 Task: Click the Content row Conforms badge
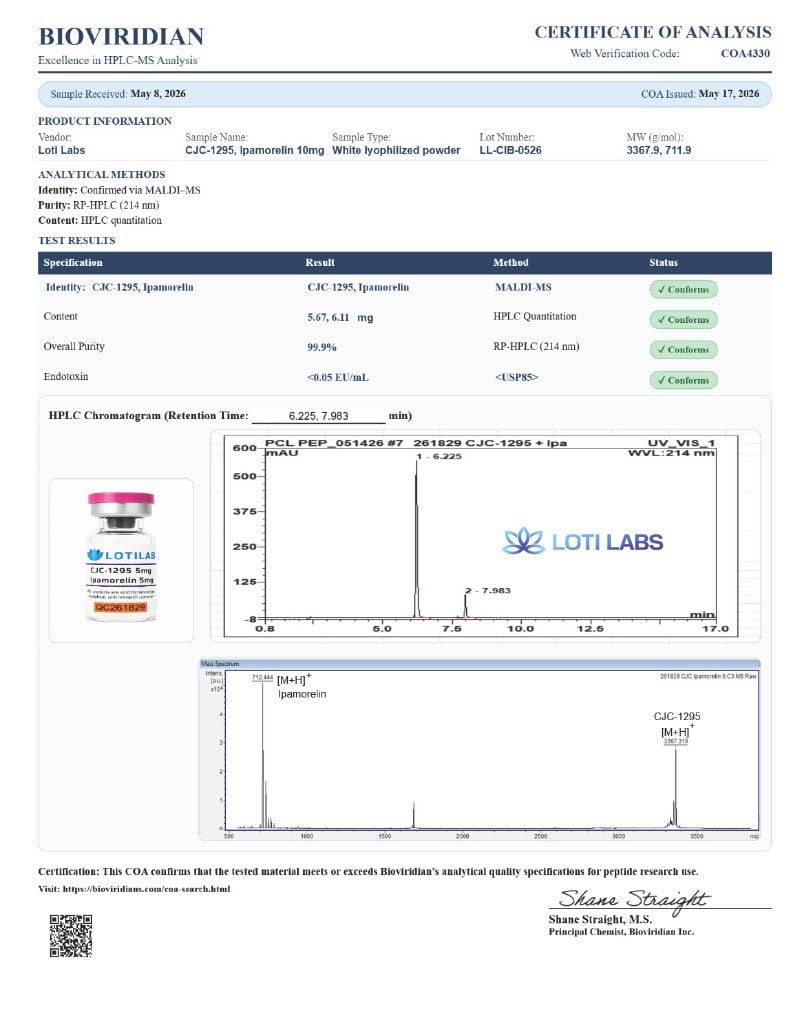(683, 319)
